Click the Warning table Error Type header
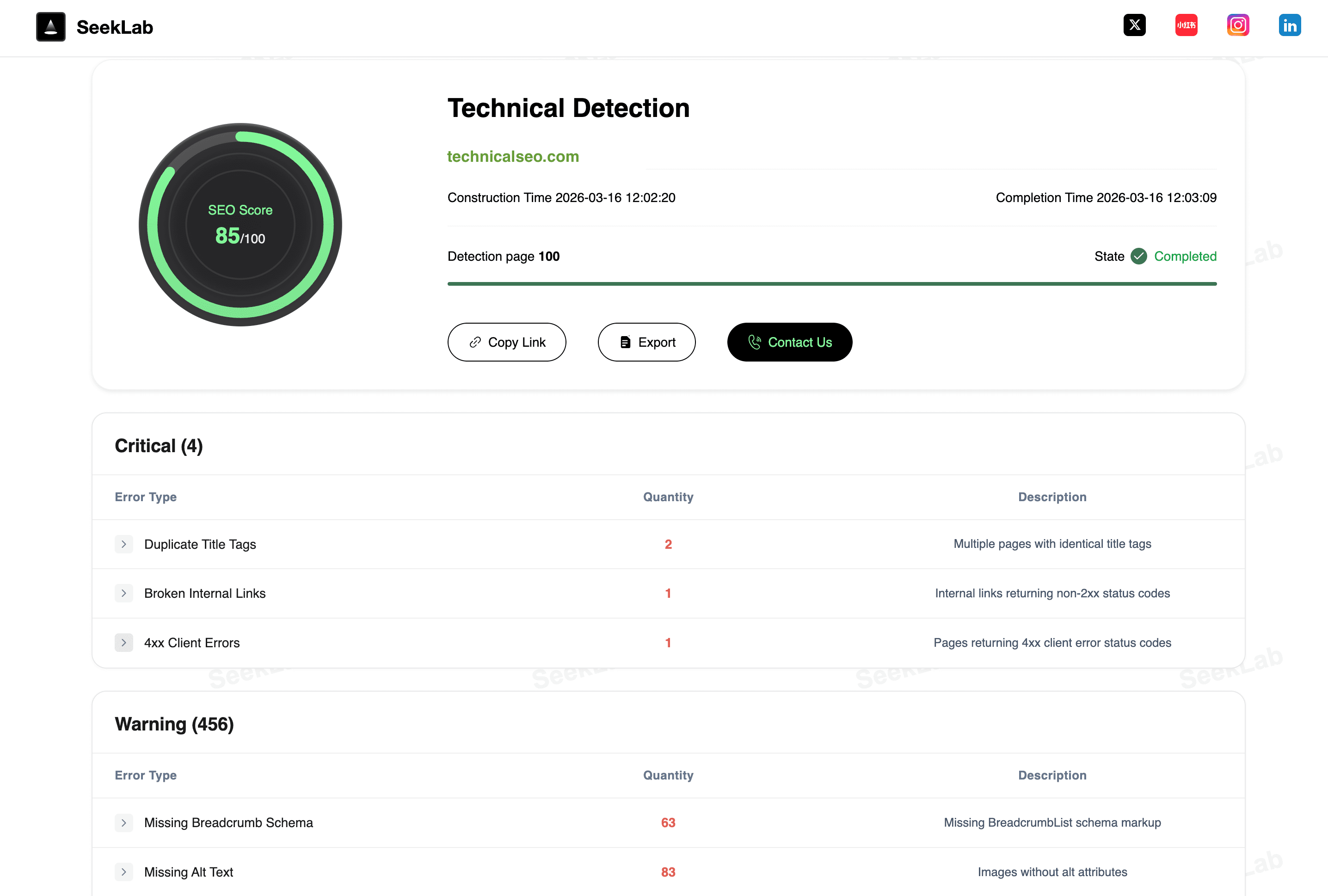The height and width of the screenshot is (896, 1328). pos(146,775)
